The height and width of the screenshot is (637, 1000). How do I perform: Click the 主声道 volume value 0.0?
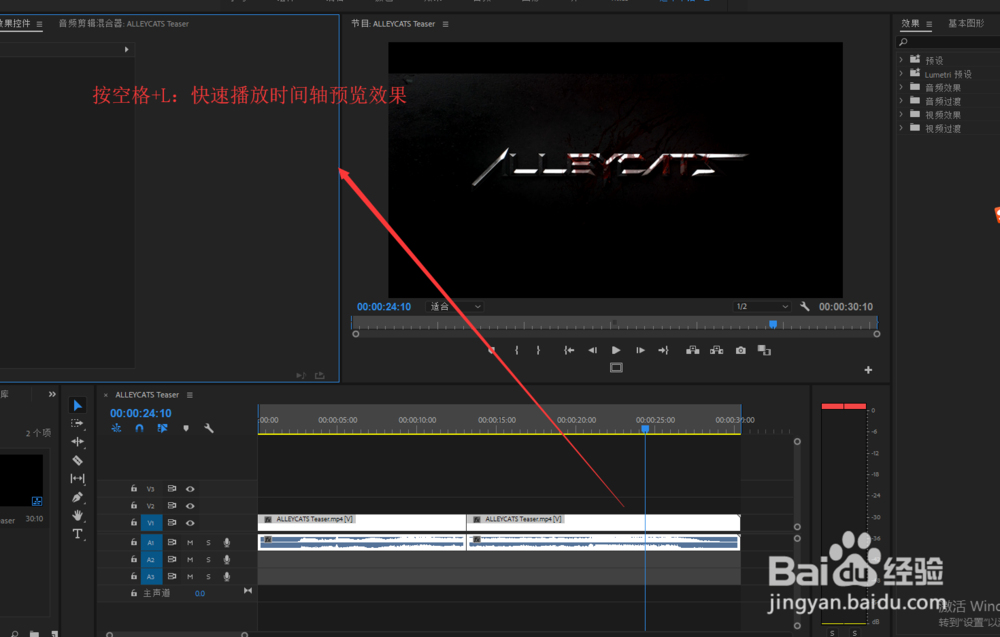[x=200, y=594]
